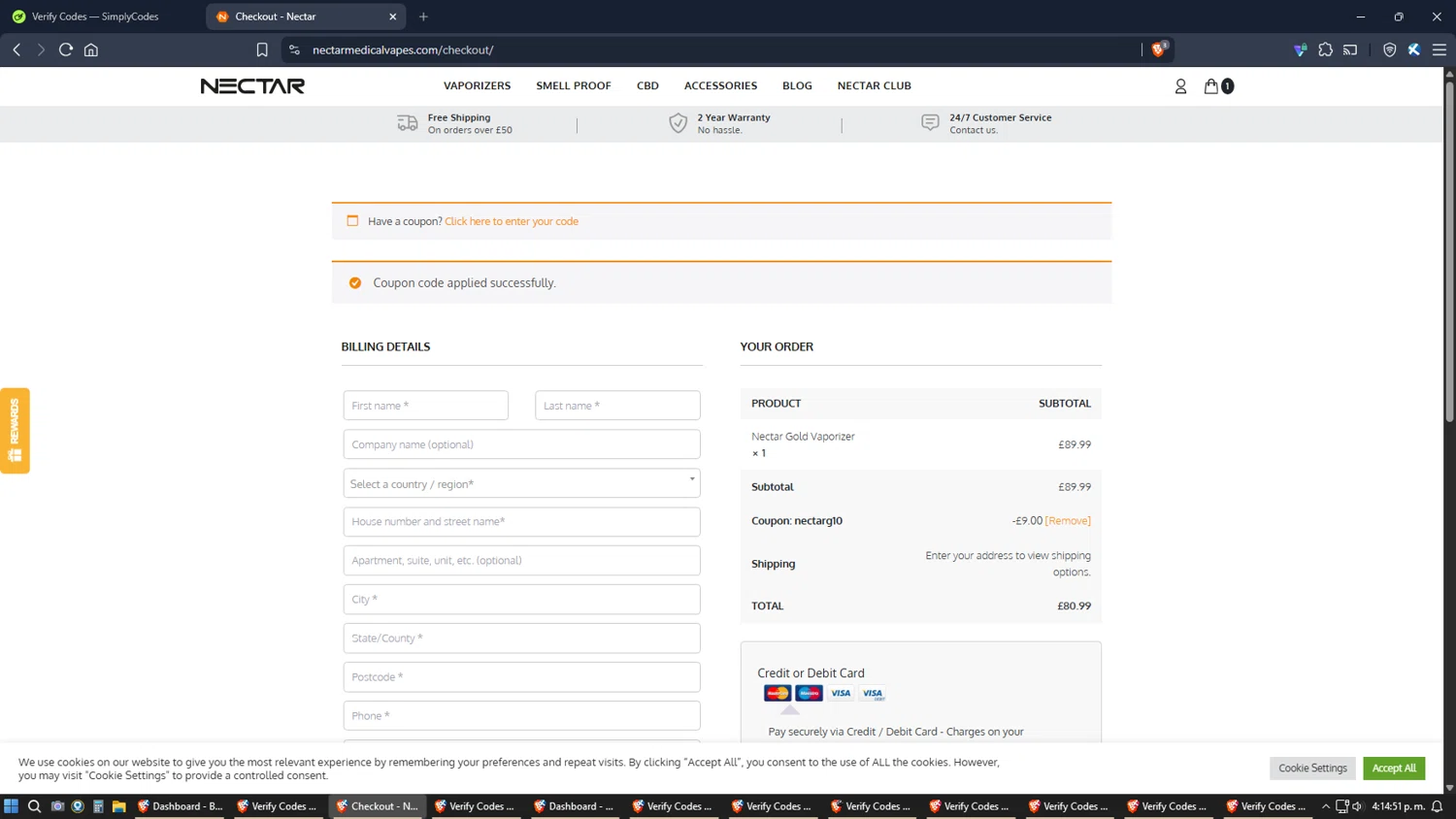The height and width of the screenshot is (819, 1456).
Task: Open the Windows Start menu
Action: 12,806
